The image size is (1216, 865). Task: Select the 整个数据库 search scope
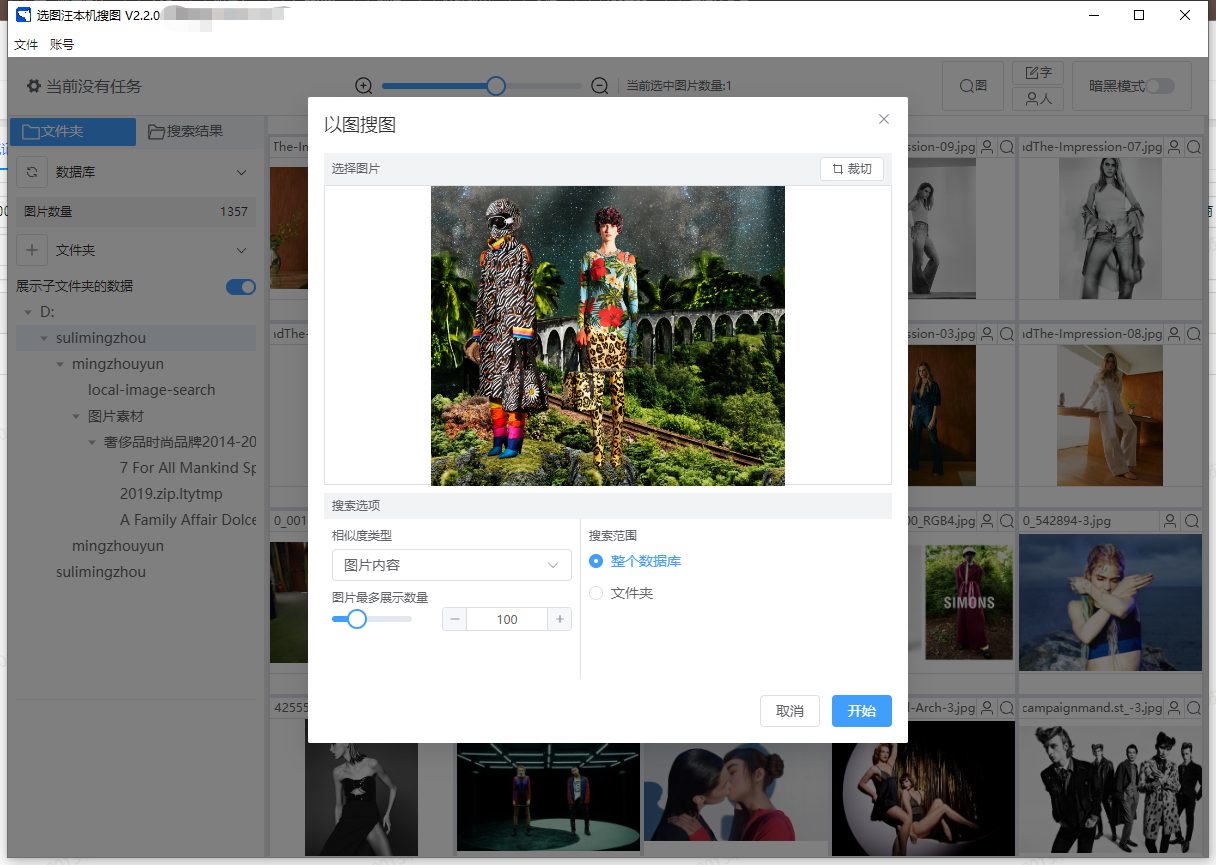click(x=597, y=561)
